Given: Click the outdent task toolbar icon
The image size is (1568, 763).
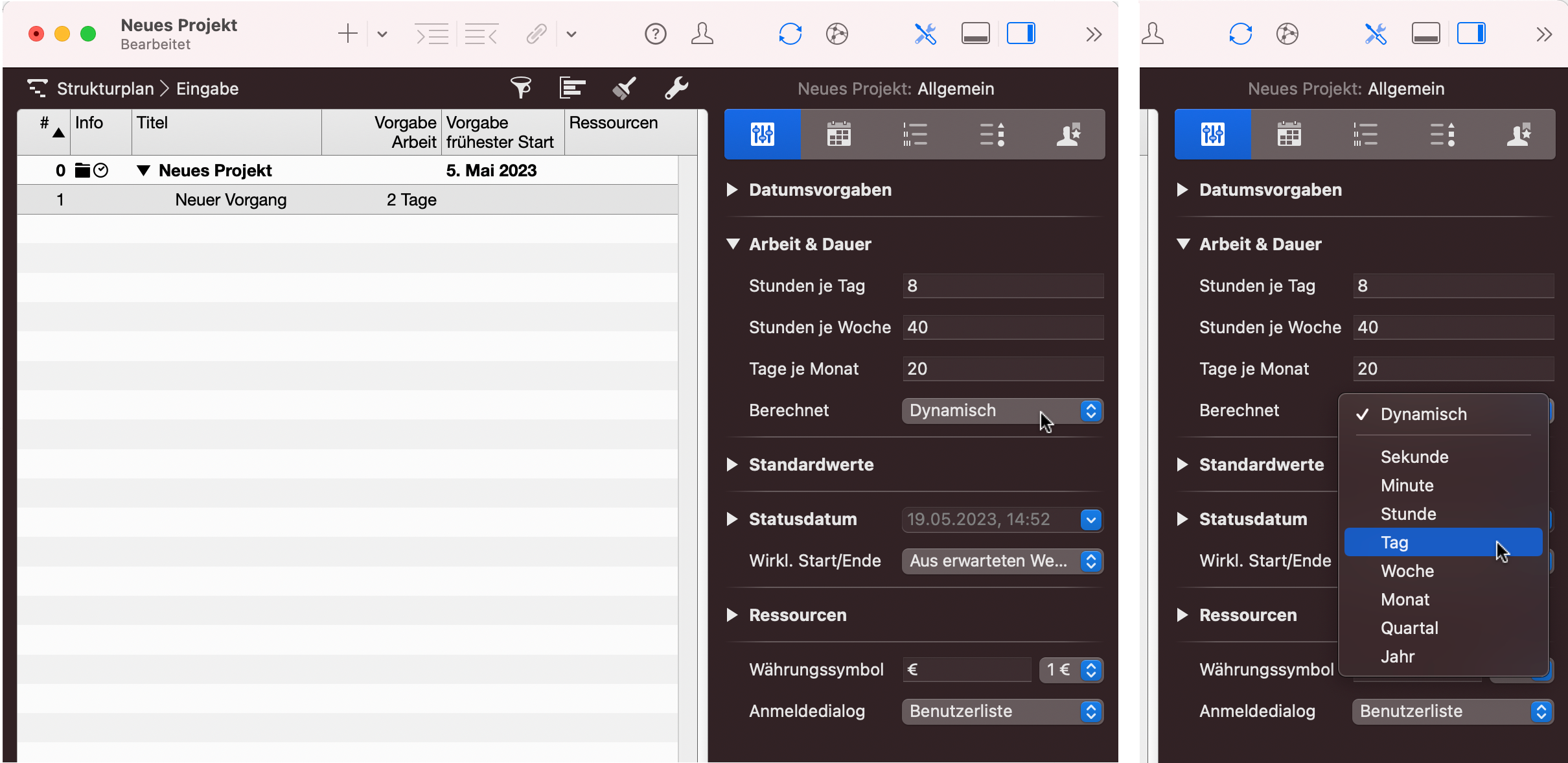Looking at the screenshot, I should [481, 34].
